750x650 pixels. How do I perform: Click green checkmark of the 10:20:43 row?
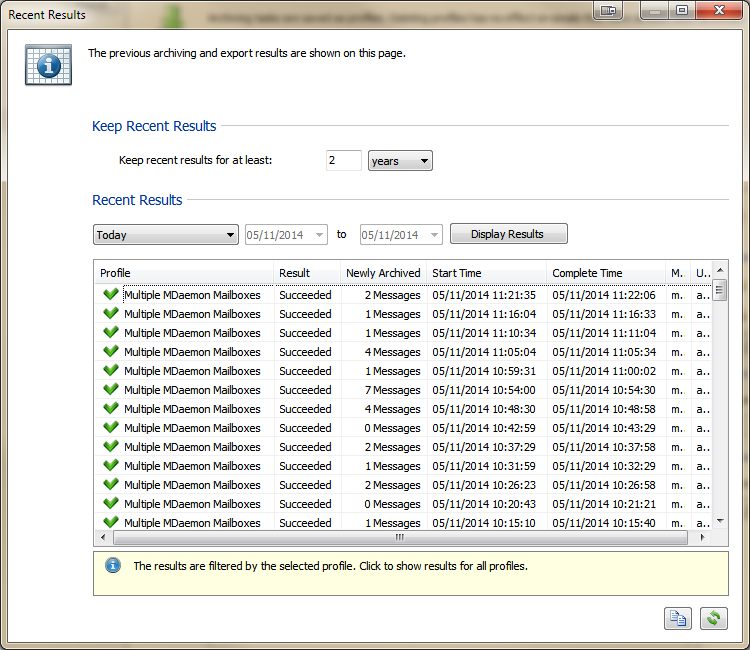110,503
